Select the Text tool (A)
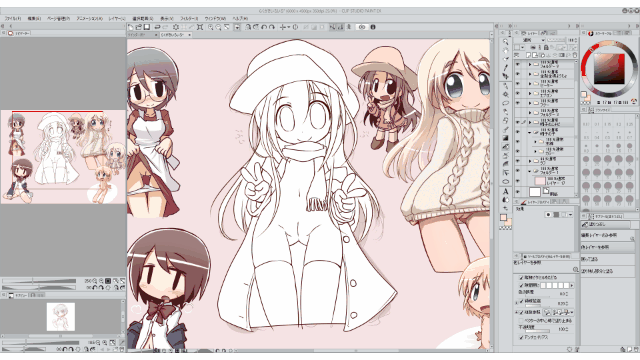Image resolution: width=640 pixels, height=360 pixels. [506, 191]
